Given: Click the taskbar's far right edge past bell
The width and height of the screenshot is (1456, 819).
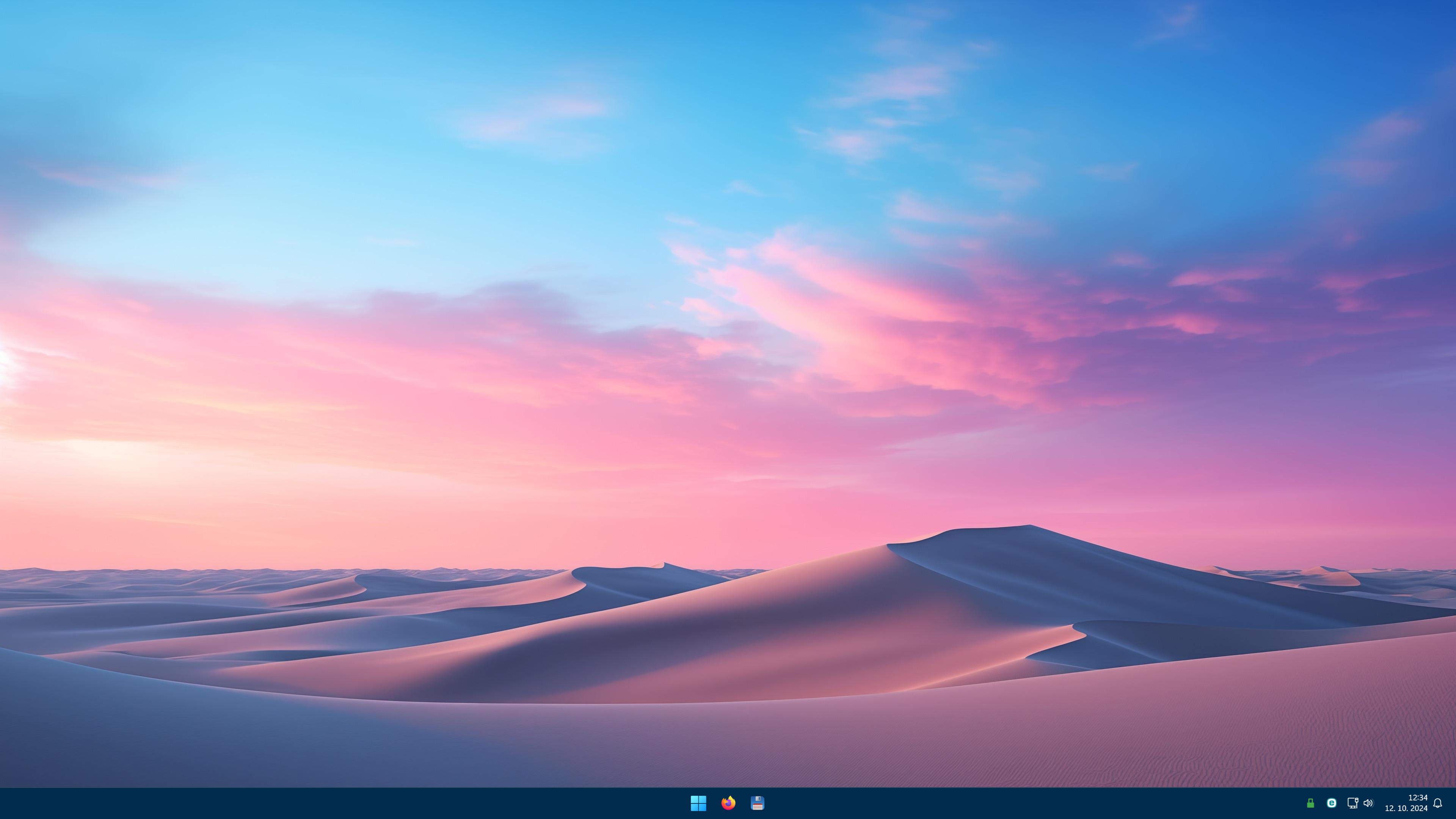Looking at the screenshot, I should pyautogui.click(x=1452, y=803).
